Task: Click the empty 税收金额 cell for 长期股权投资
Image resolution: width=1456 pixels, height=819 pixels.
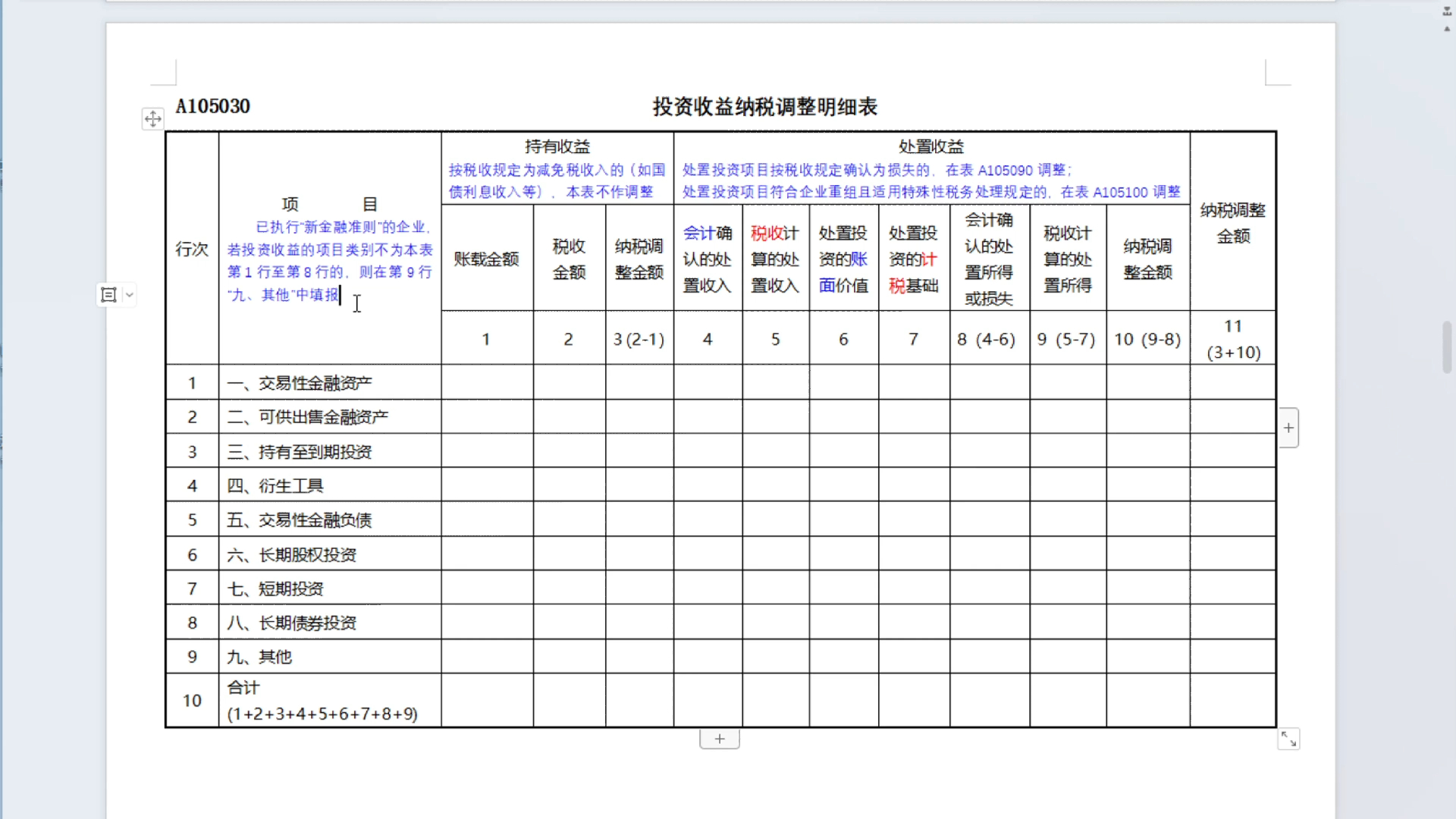Action: point(570,554)
